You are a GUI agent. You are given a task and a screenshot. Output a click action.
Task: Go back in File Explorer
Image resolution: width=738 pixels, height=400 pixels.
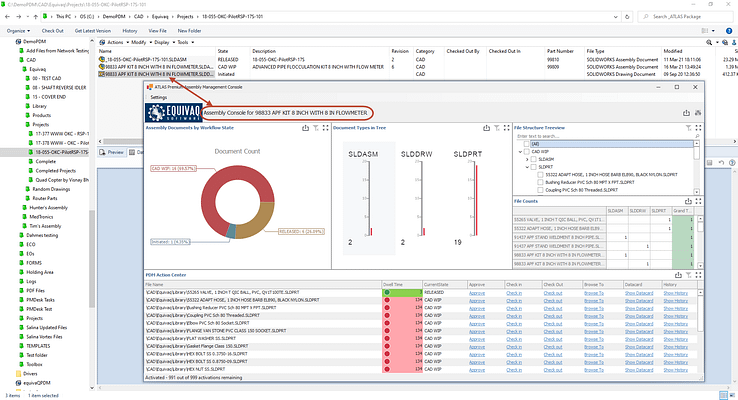coord(8,16)
